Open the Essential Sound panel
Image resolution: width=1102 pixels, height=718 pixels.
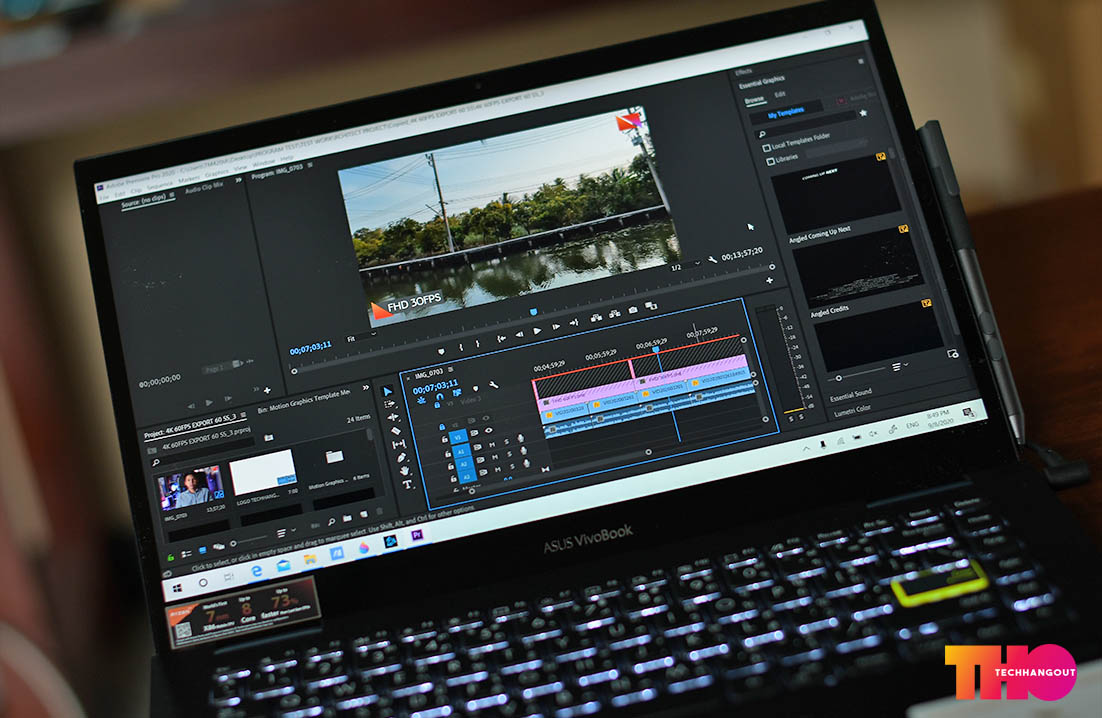(x=850, y=395)
